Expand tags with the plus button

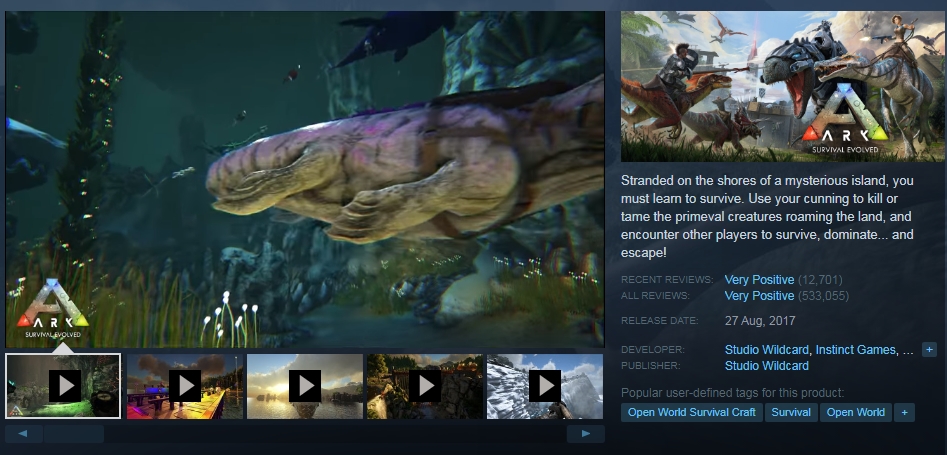(904, 413)
